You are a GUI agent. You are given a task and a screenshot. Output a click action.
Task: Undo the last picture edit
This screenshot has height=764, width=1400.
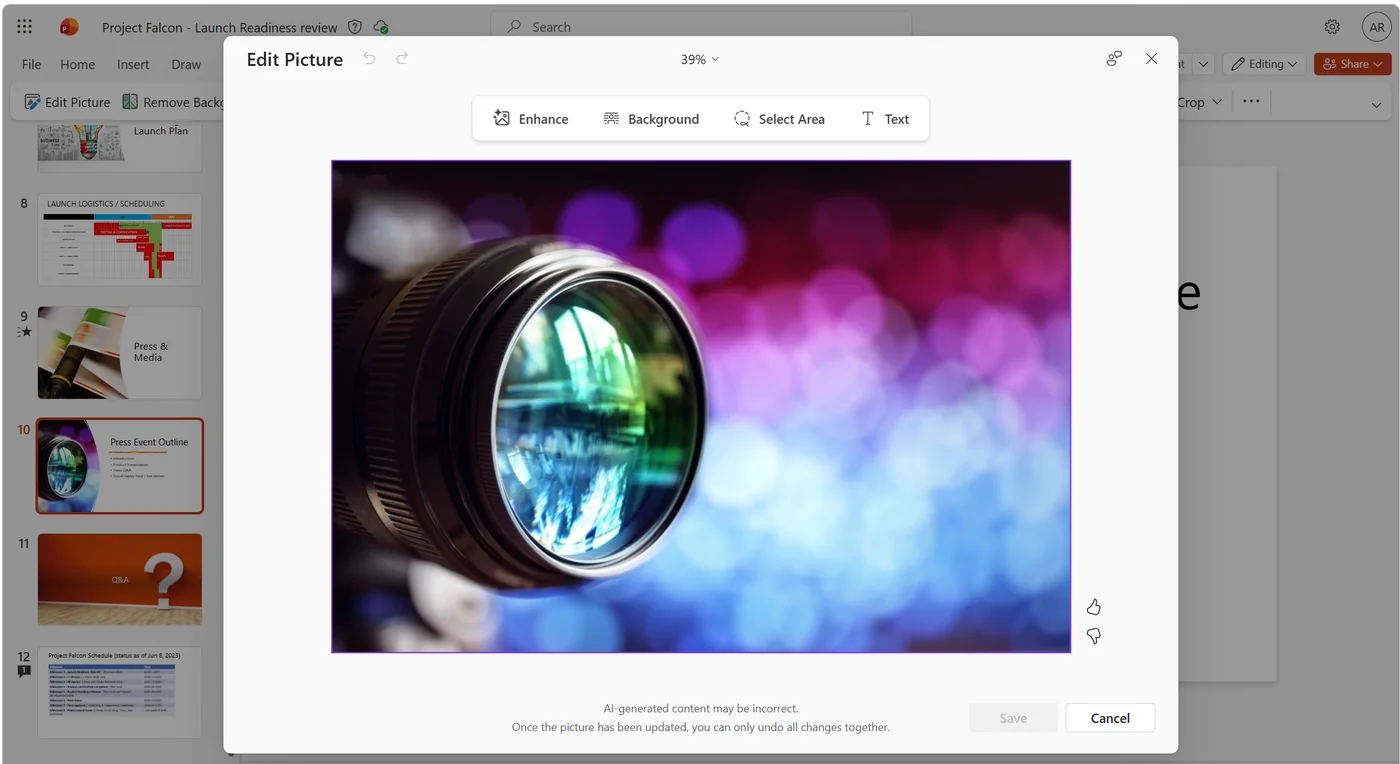point(369,59)
